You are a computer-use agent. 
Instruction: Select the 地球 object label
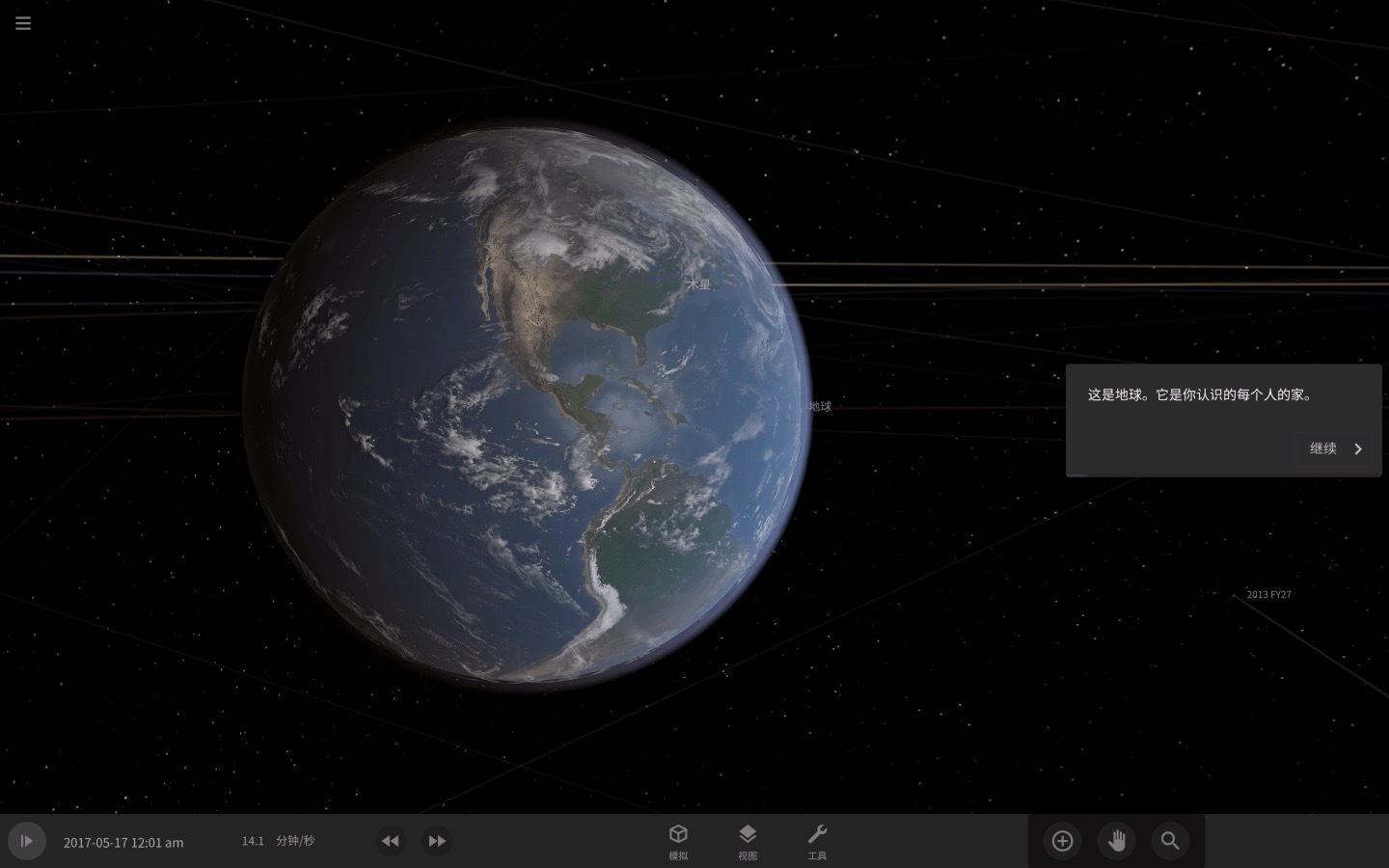click(820, 406)
